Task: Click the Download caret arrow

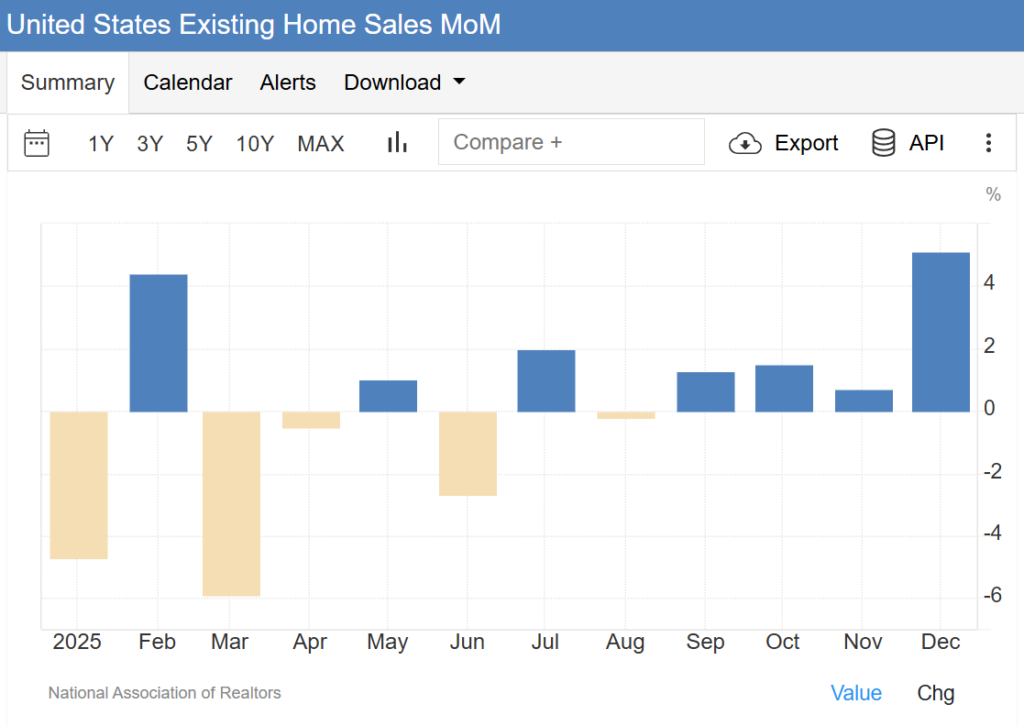Action: point(459,82)
